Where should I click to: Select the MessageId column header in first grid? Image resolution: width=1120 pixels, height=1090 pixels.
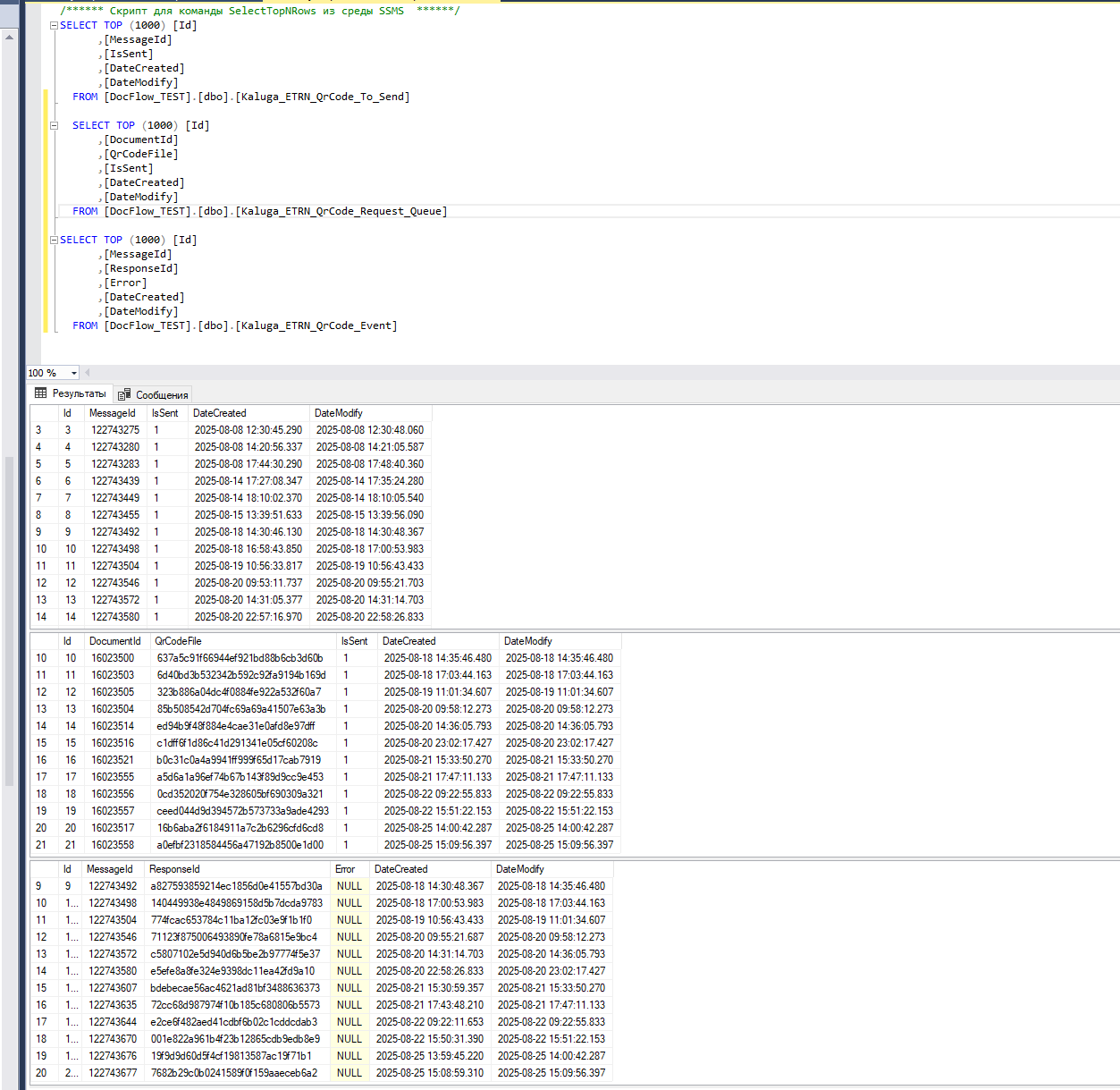pos(114,413)
